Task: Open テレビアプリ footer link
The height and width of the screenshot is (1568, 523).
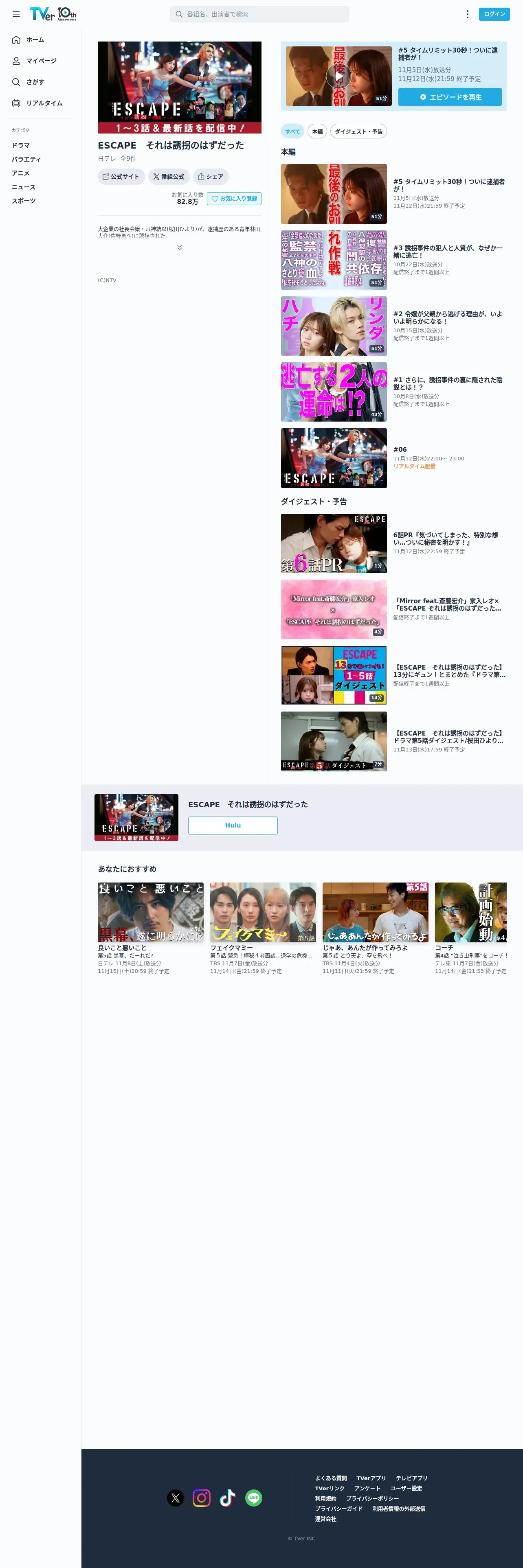Action: pyautogui.click(x=411, y=1478)
